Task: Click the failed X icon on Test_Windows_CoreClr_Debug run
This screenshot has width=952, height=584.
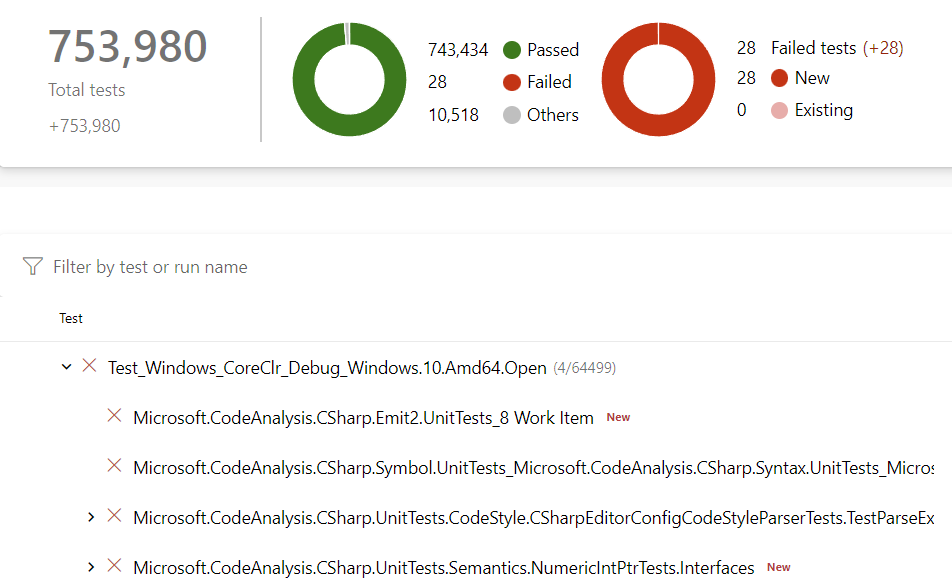Action: 89,365
